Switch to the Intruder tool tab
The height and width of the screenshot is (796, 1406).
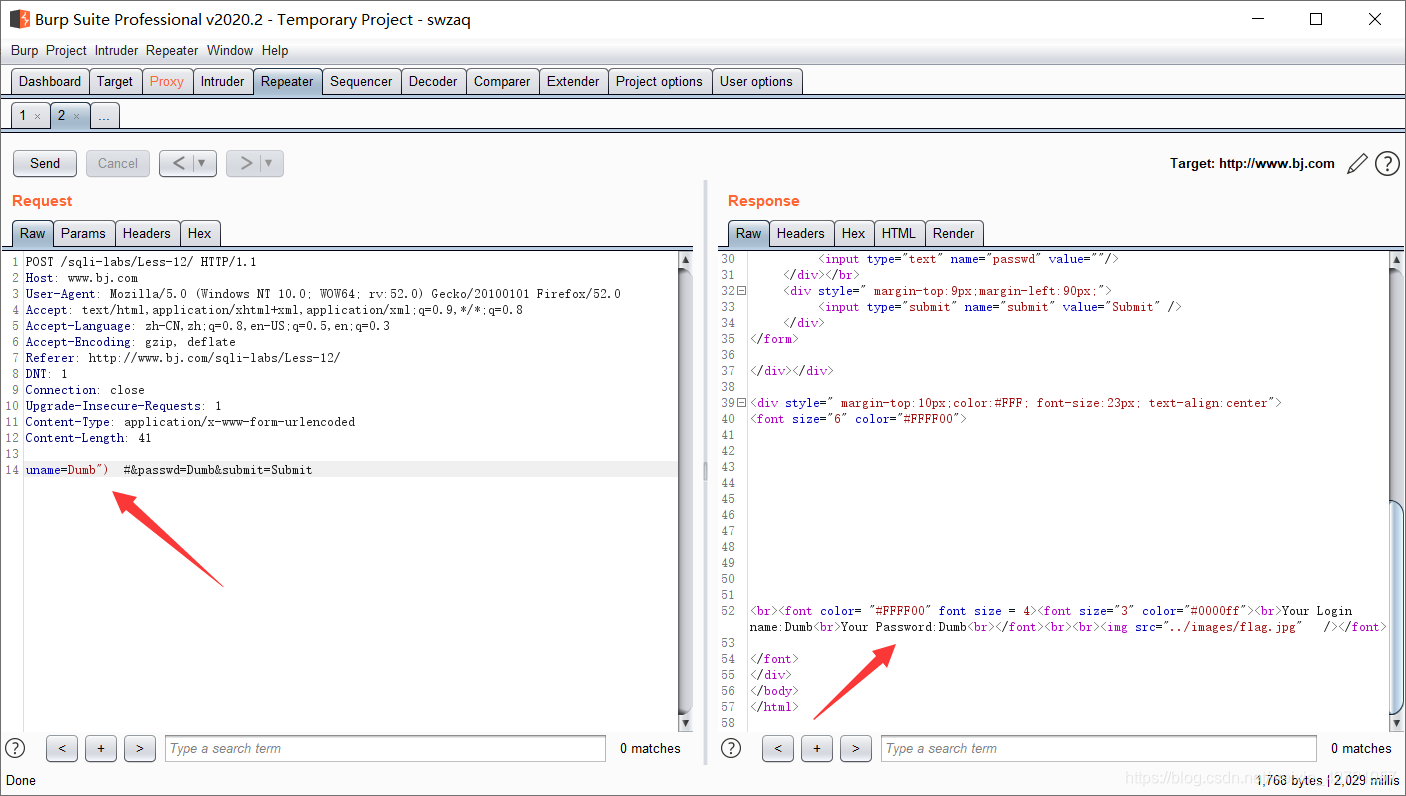(x=222, y=82)
